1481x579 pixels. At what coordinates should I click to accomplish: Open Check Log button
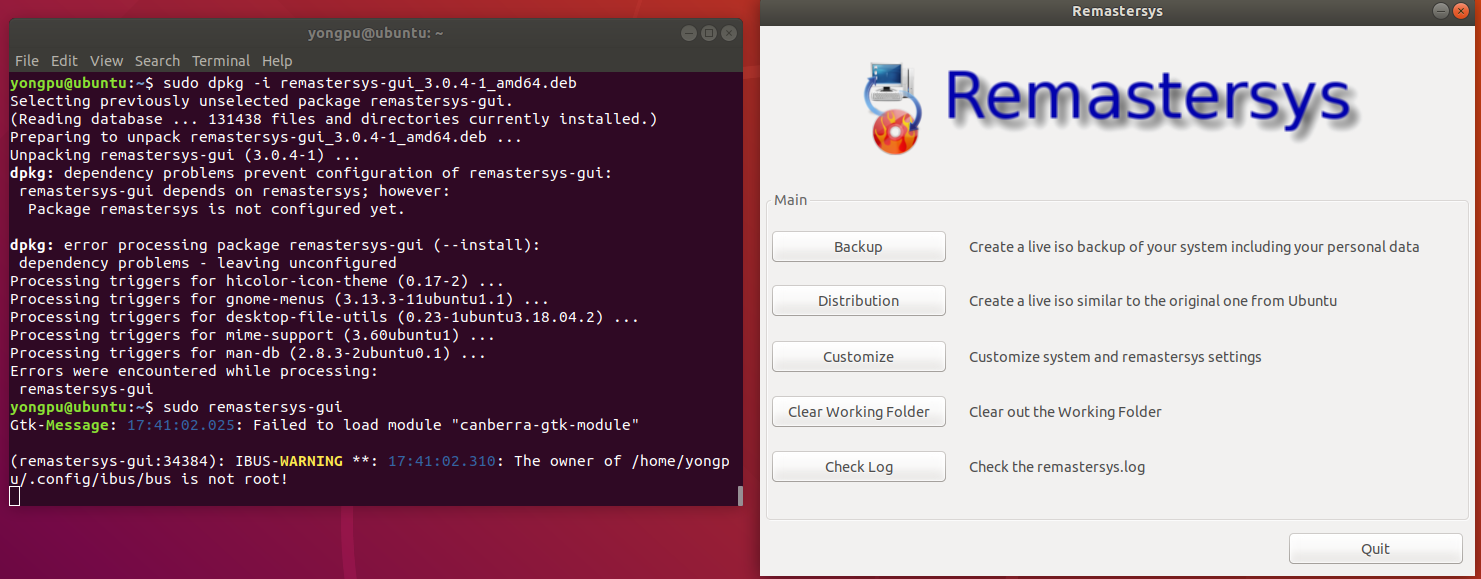click(x=858, y=467)
